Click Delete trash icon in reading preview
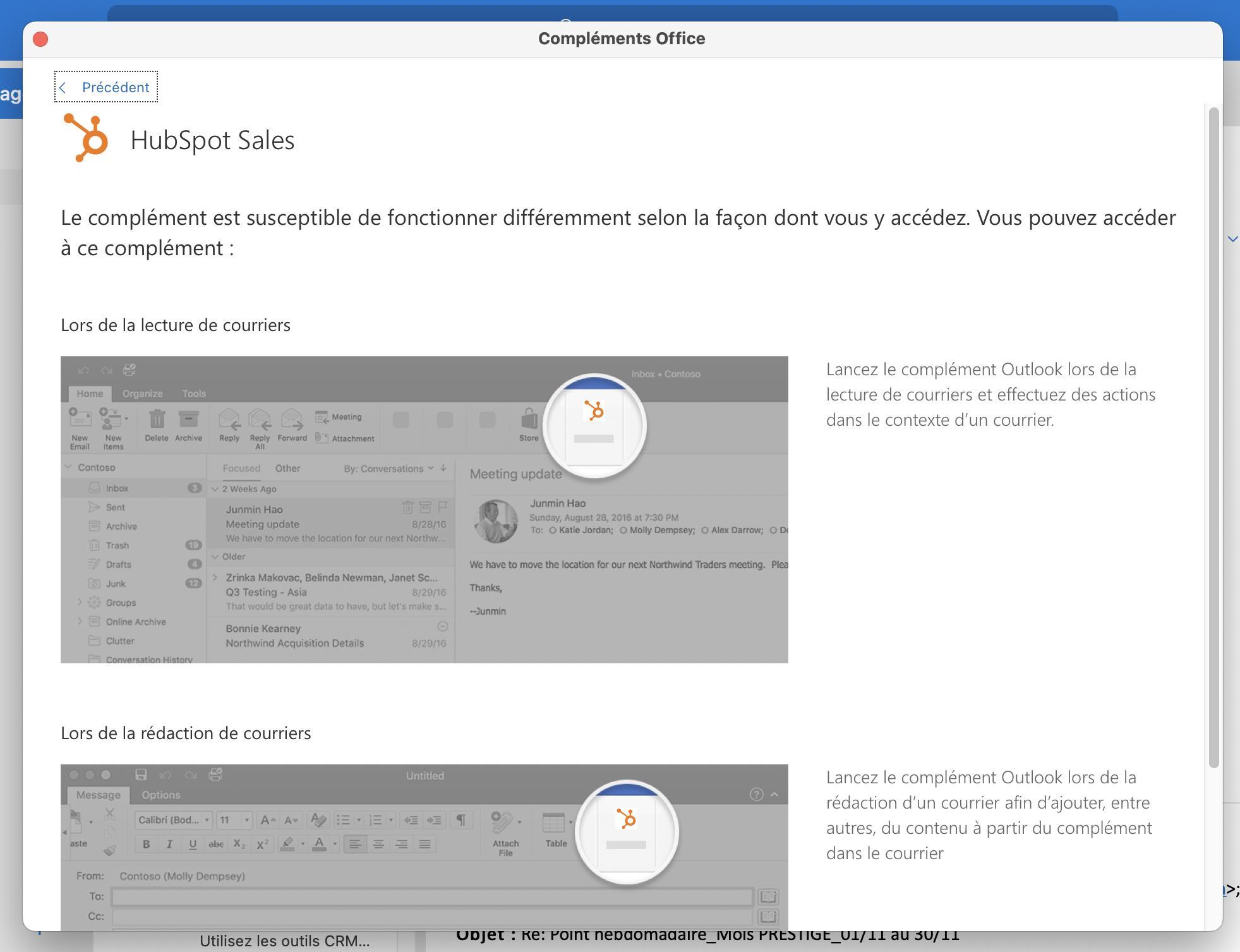Screen dimensions: 1240x952 [x=157, y=419]
